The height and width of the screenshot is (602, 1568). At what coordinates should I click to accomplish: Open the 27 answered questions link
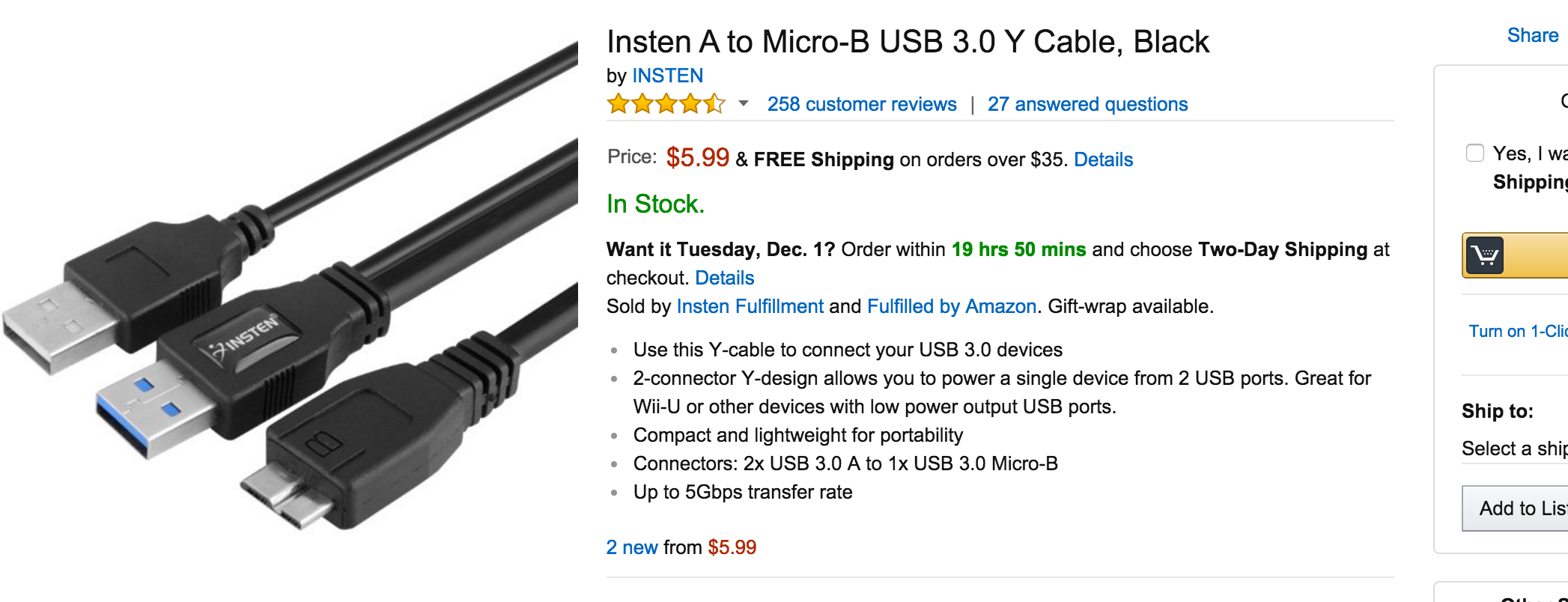[x=1087, y=104]
